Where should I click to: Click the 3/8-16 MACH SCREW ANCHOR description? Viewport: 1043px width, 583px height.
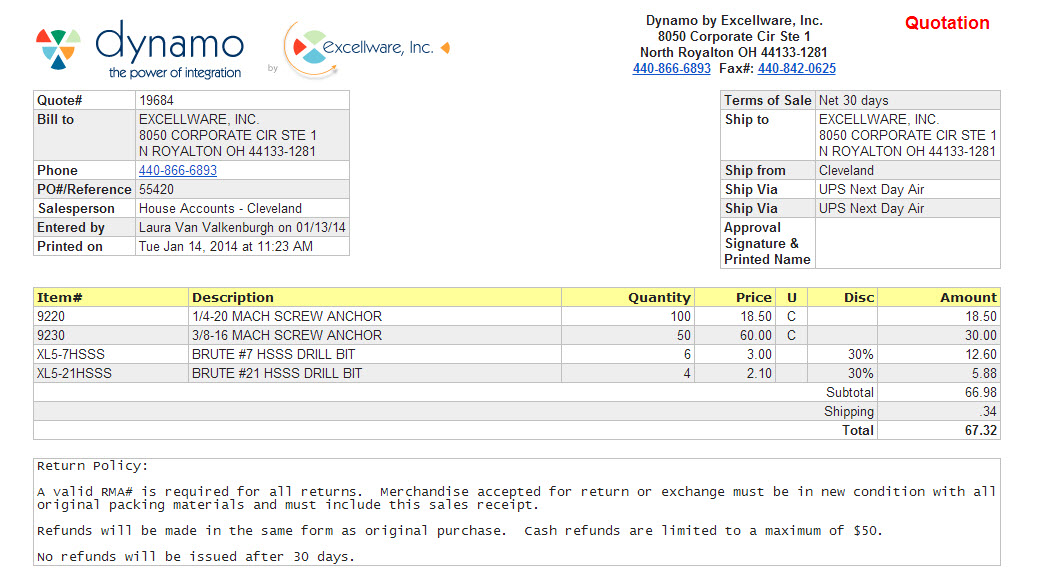point(286,335)
